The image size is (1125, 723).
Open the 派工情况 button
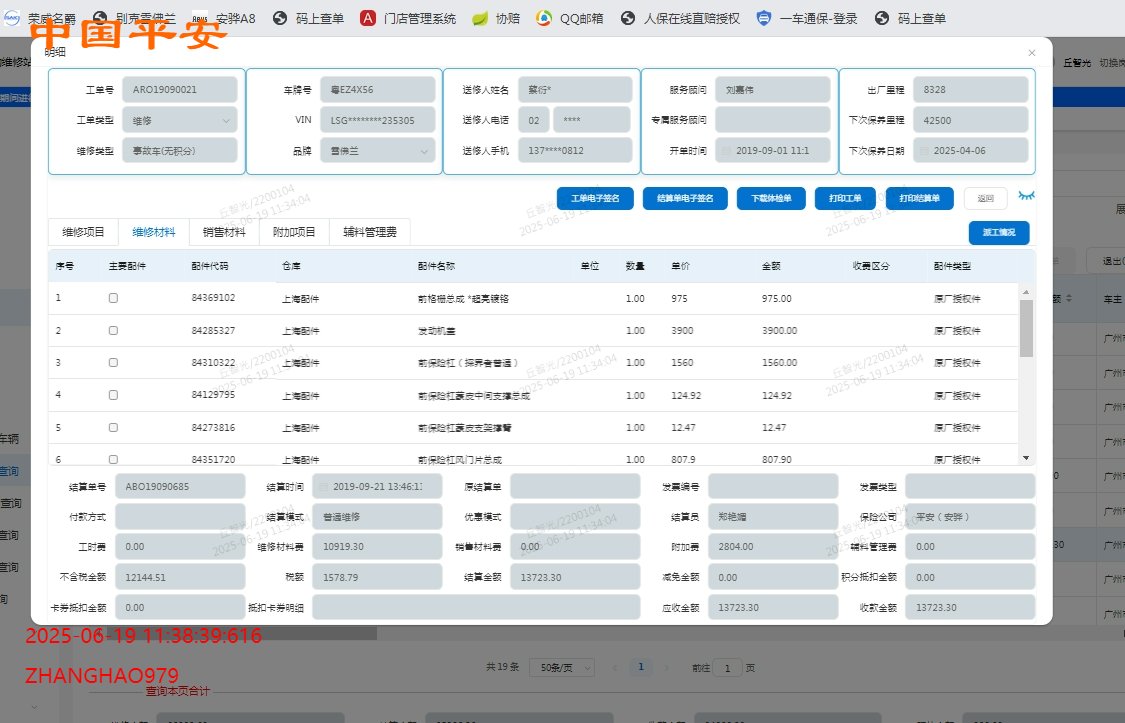pyautogui.click(x=999, y=232)
